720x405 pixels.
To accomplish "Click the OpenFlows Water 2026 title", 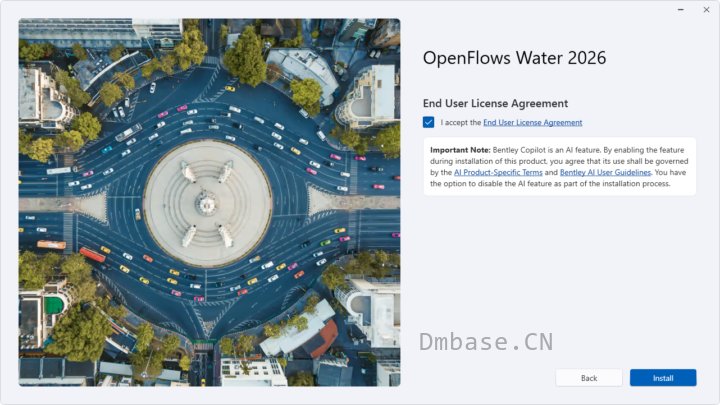I will (514, 58).
